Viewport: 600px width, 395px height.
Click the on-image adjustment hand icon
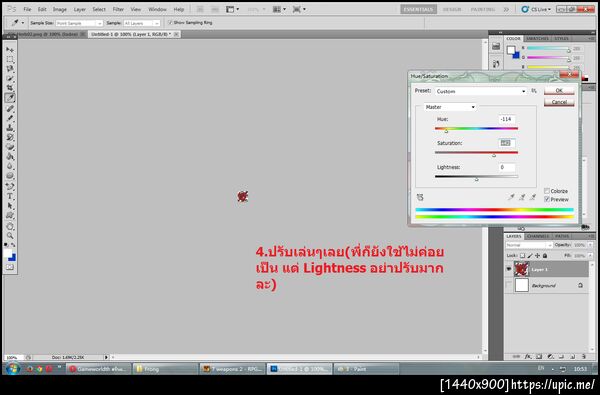[x=420, y=197]
